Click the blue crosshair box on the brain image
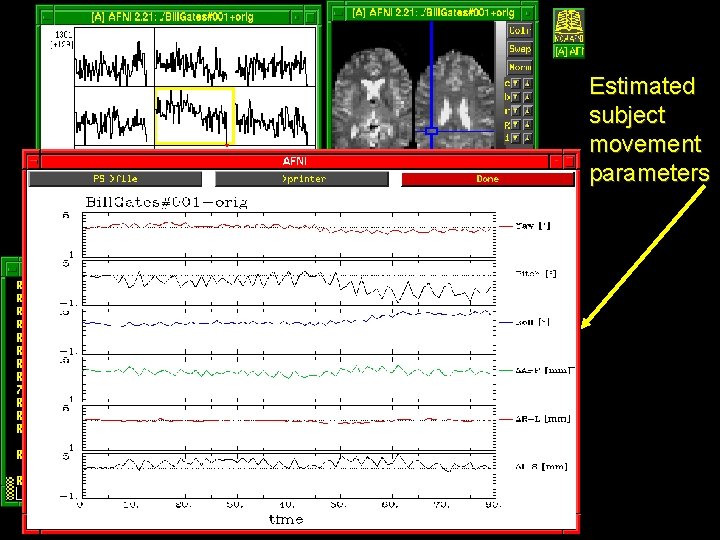The width and height of the screenshot is (720, 540). (431, 131)
